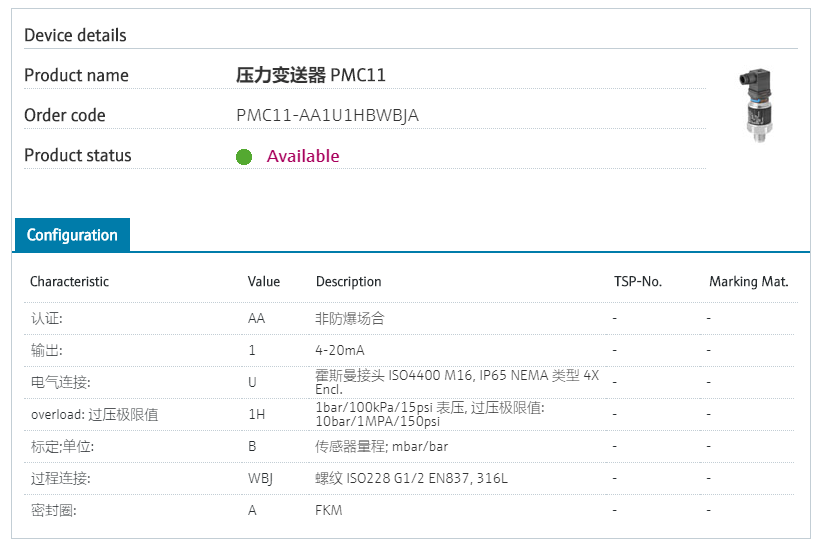Click the Description column header
The image size is (817, 546).
(x=349, y=281)
